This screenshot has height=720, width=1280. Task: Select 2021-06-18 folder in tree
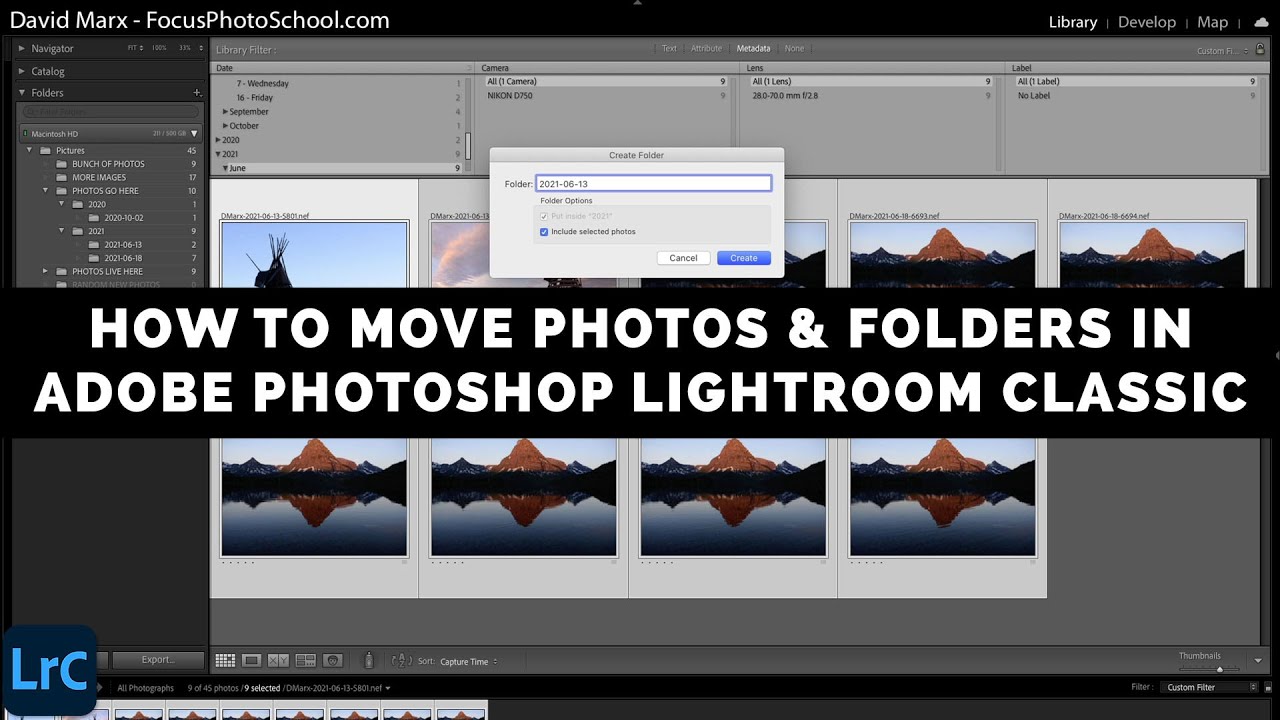(123, 258)
